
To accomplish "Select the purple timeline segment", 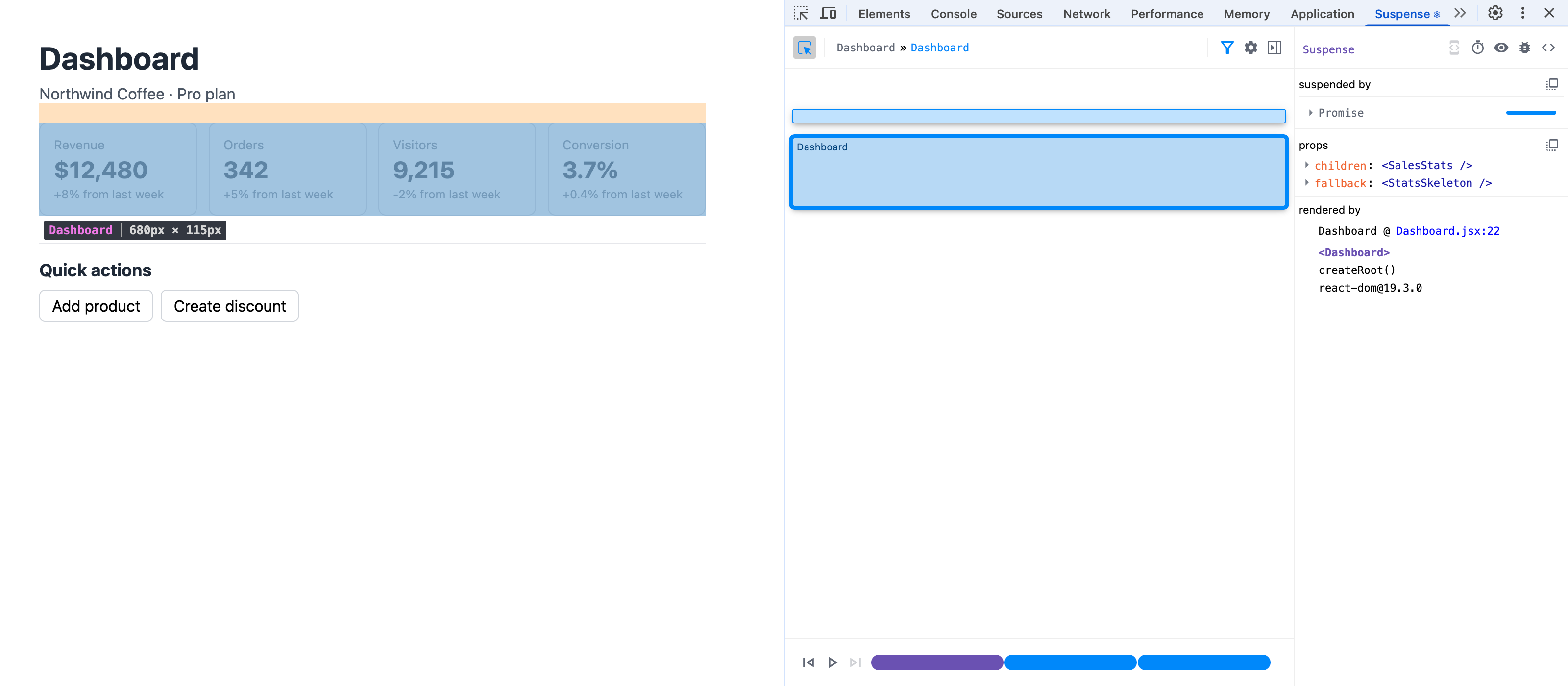I will coord(937,662).
